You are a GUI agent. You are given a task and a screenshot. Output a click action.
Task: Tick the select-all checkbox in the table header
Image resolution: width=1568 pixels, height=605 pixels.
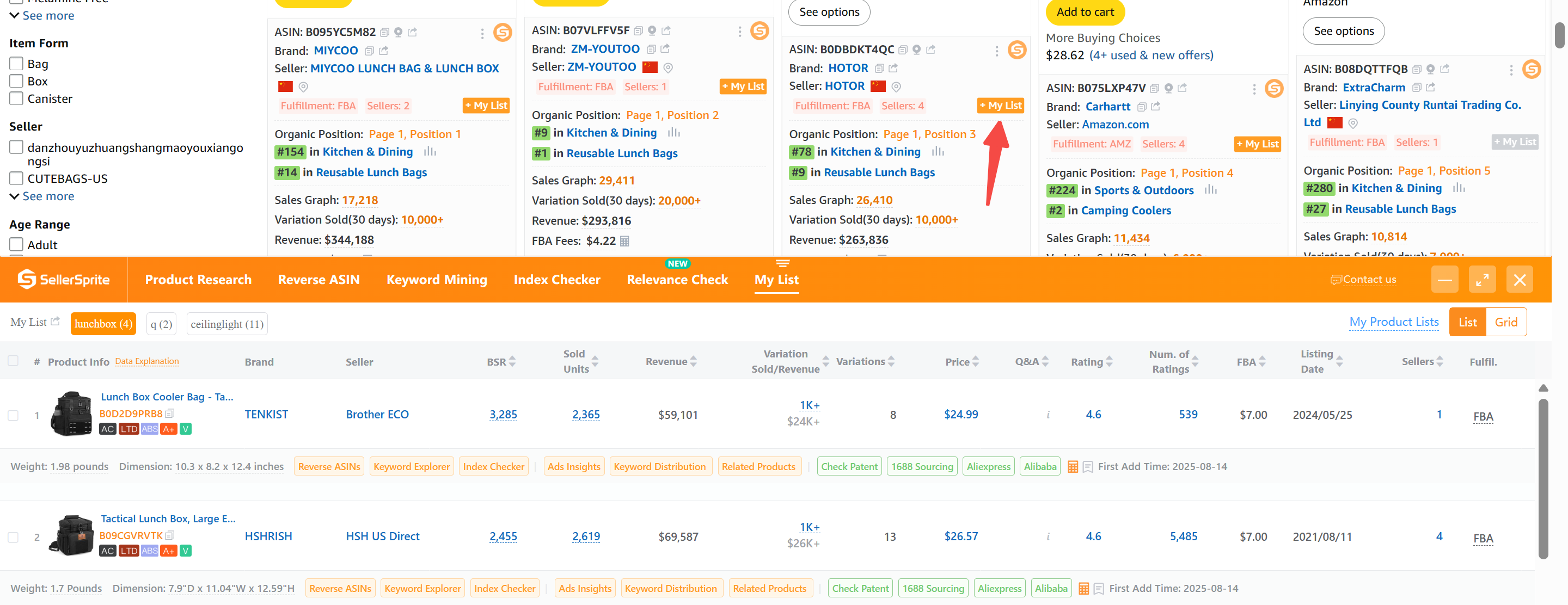[x=13, y=361]
